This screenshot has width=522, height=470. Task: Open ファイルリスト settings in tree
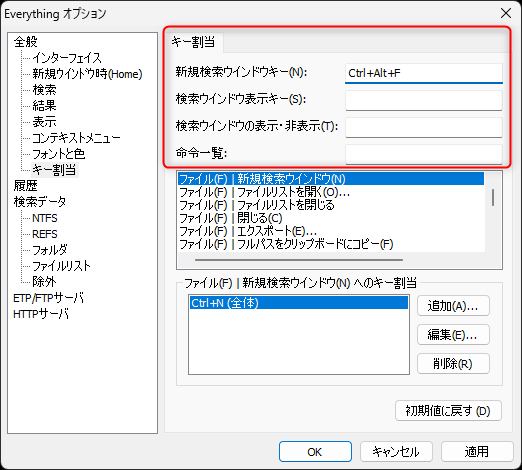click(61, 266)
